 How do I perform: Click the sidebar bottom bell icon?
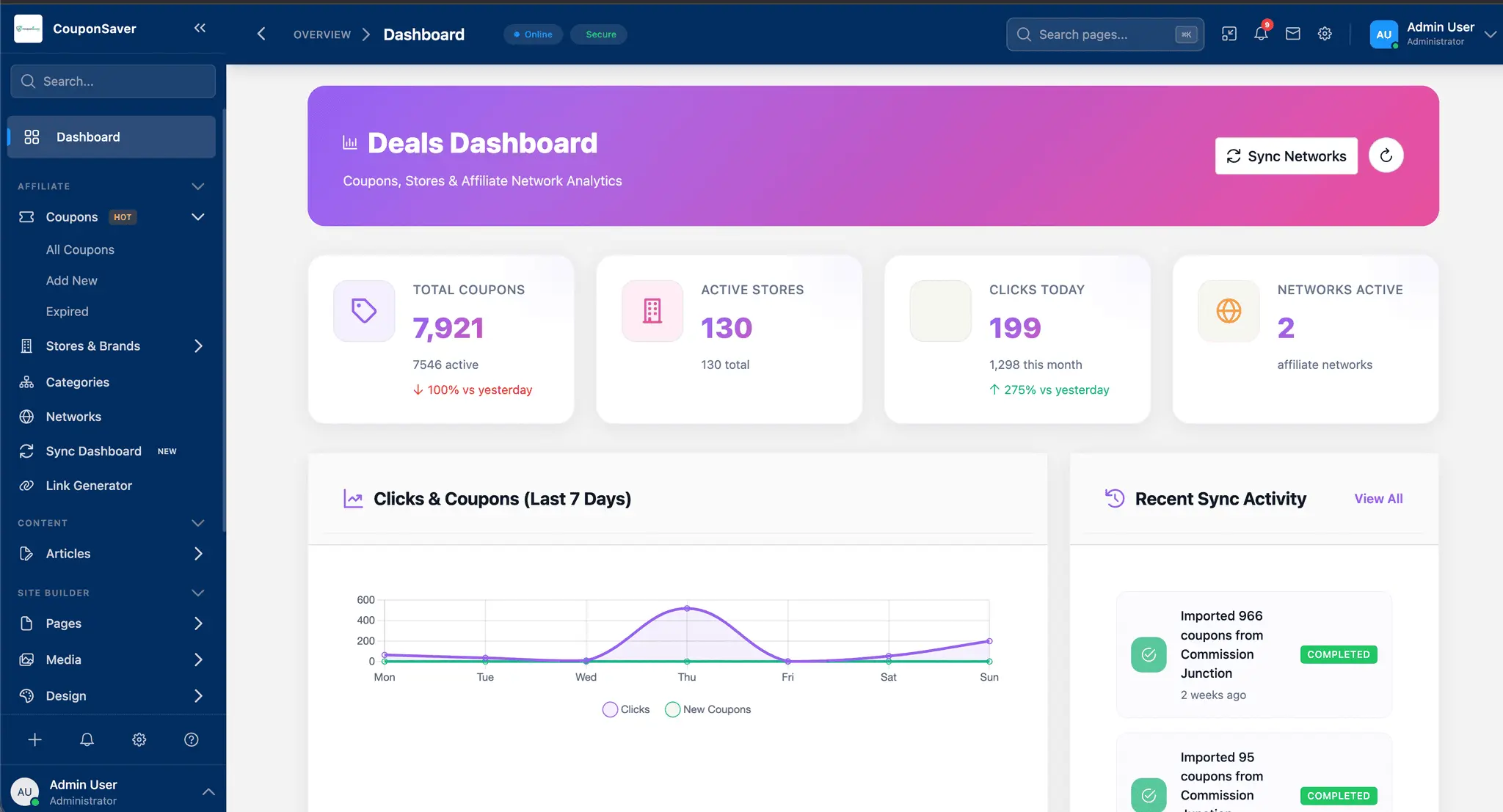(x=87, y=739)
